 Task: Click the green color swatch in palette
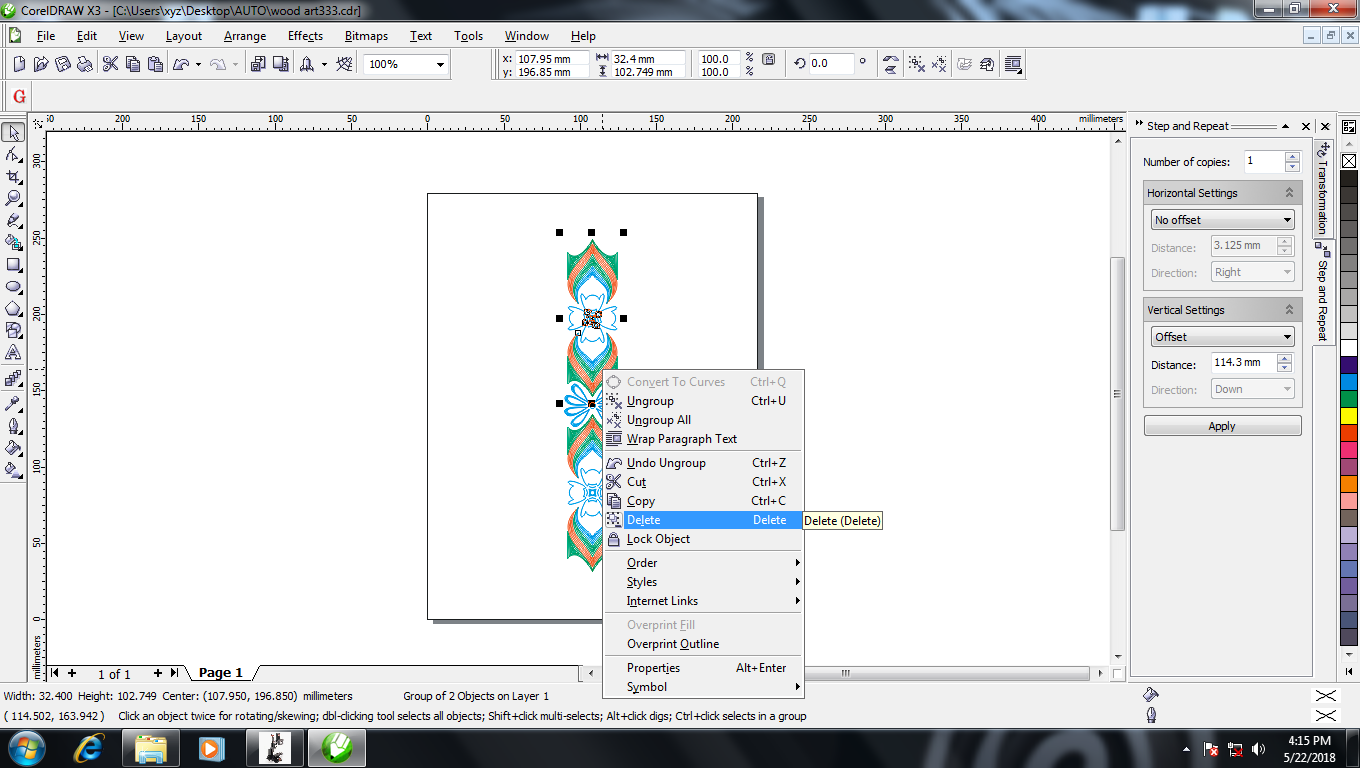point(1349,398)
